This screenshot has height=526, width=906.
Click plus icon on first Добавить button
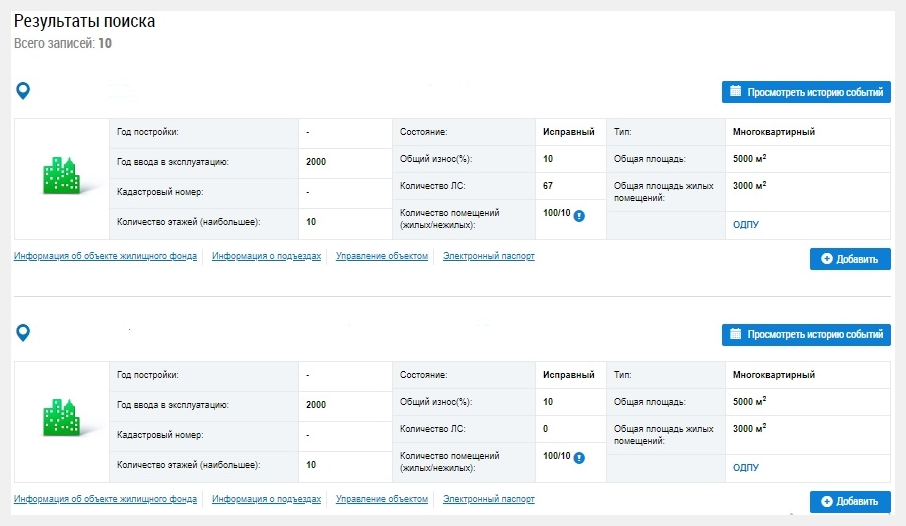coord(827,259)
